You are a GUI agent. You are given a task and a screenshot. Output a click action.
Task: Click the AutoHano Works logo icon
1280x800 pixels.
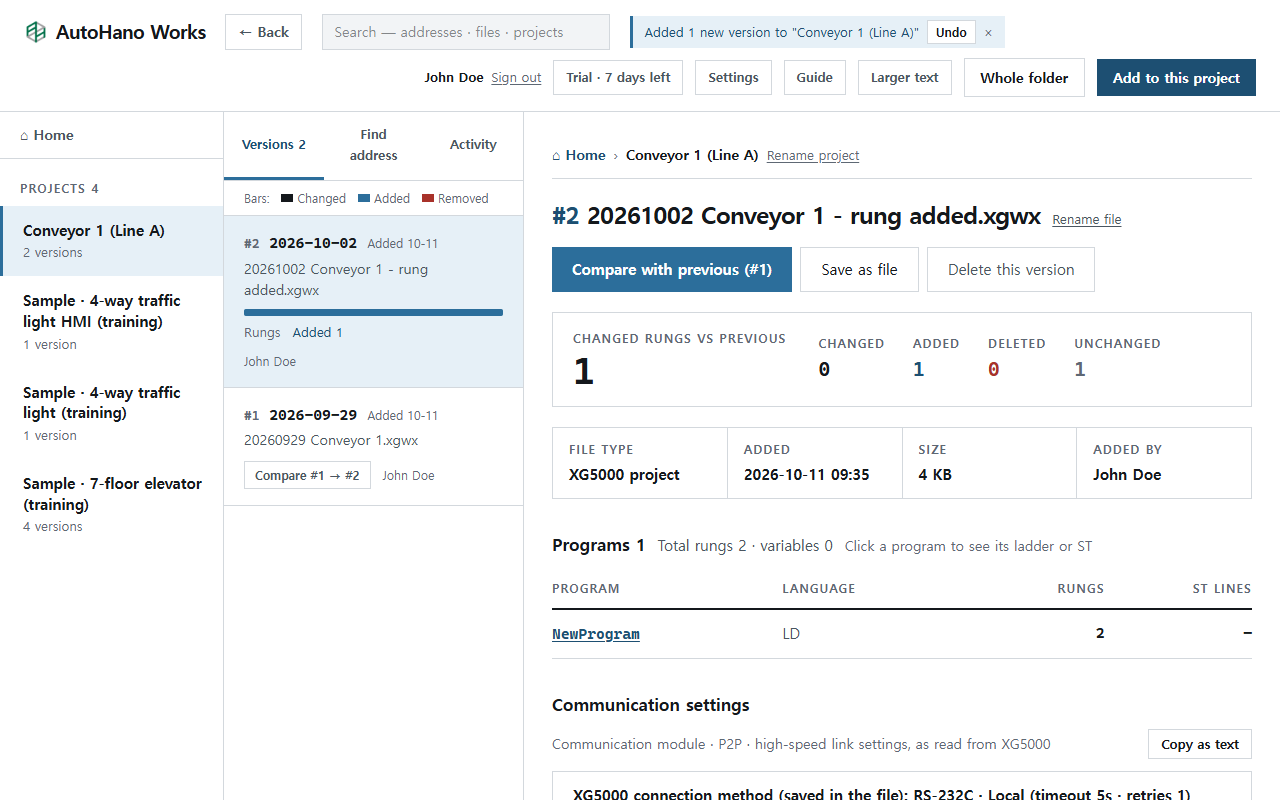point(36,32)
